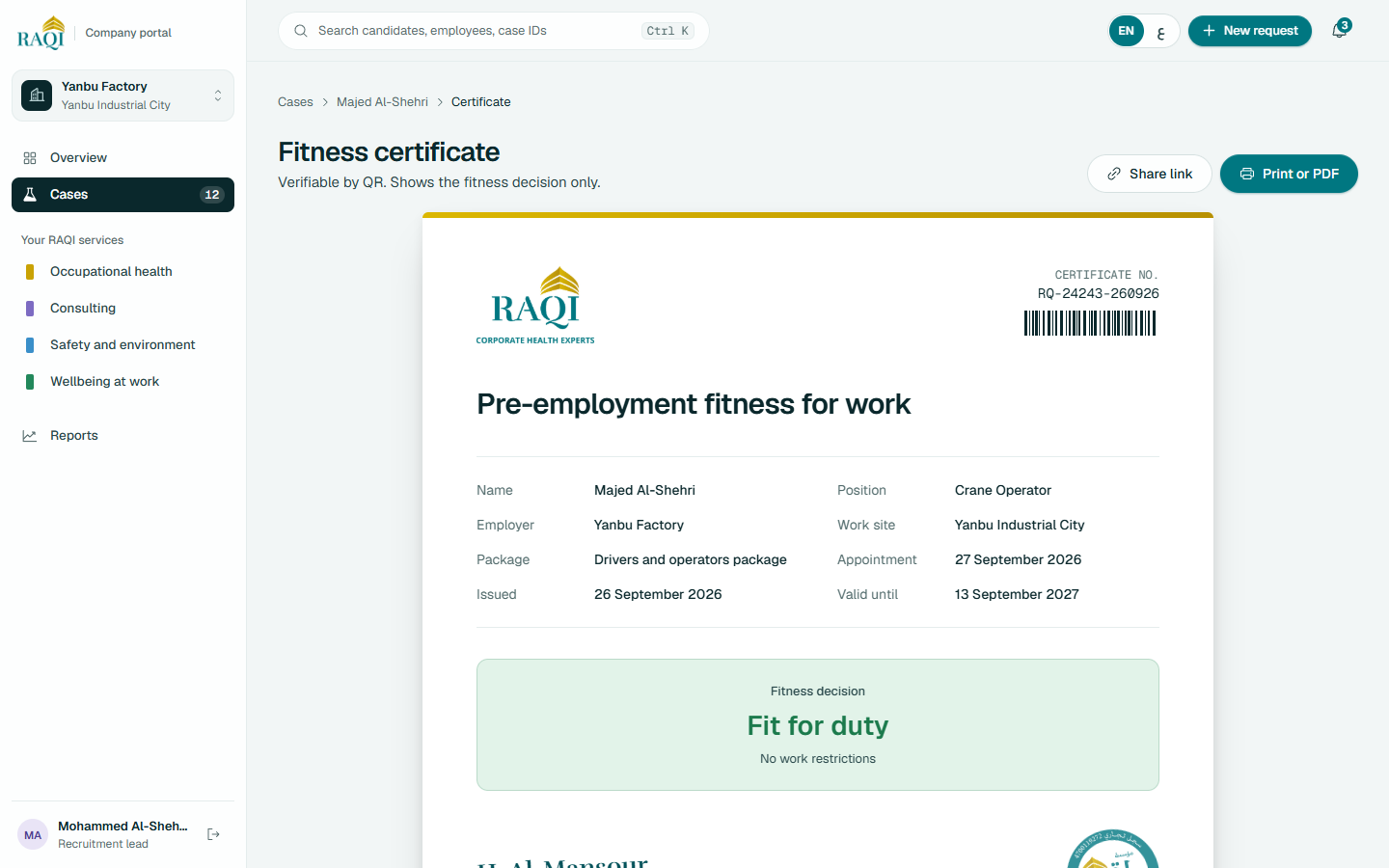Click the Cases flask icon

click(x=30, y=195)
